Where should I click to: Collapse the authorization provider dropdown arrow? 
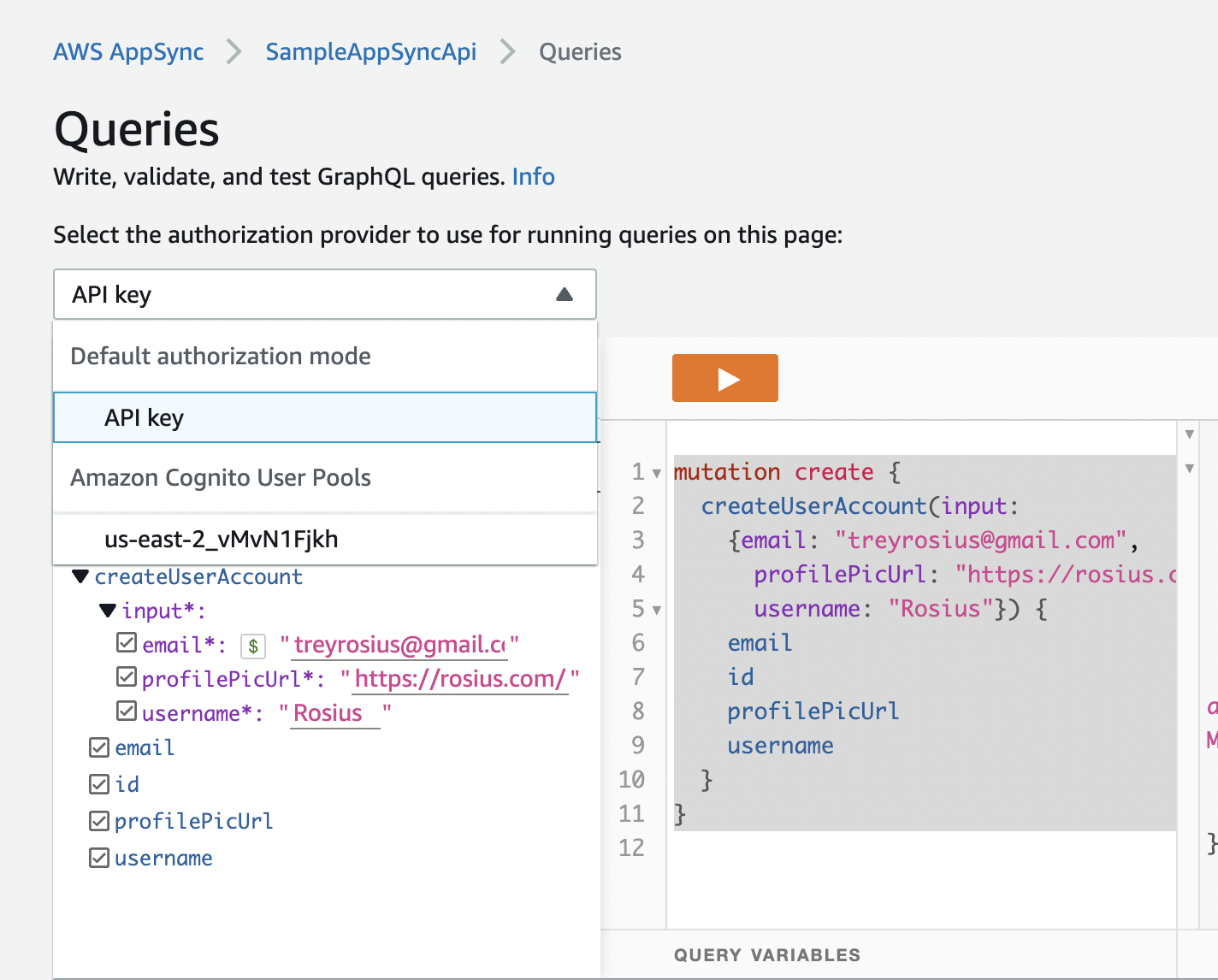(565, 294)
